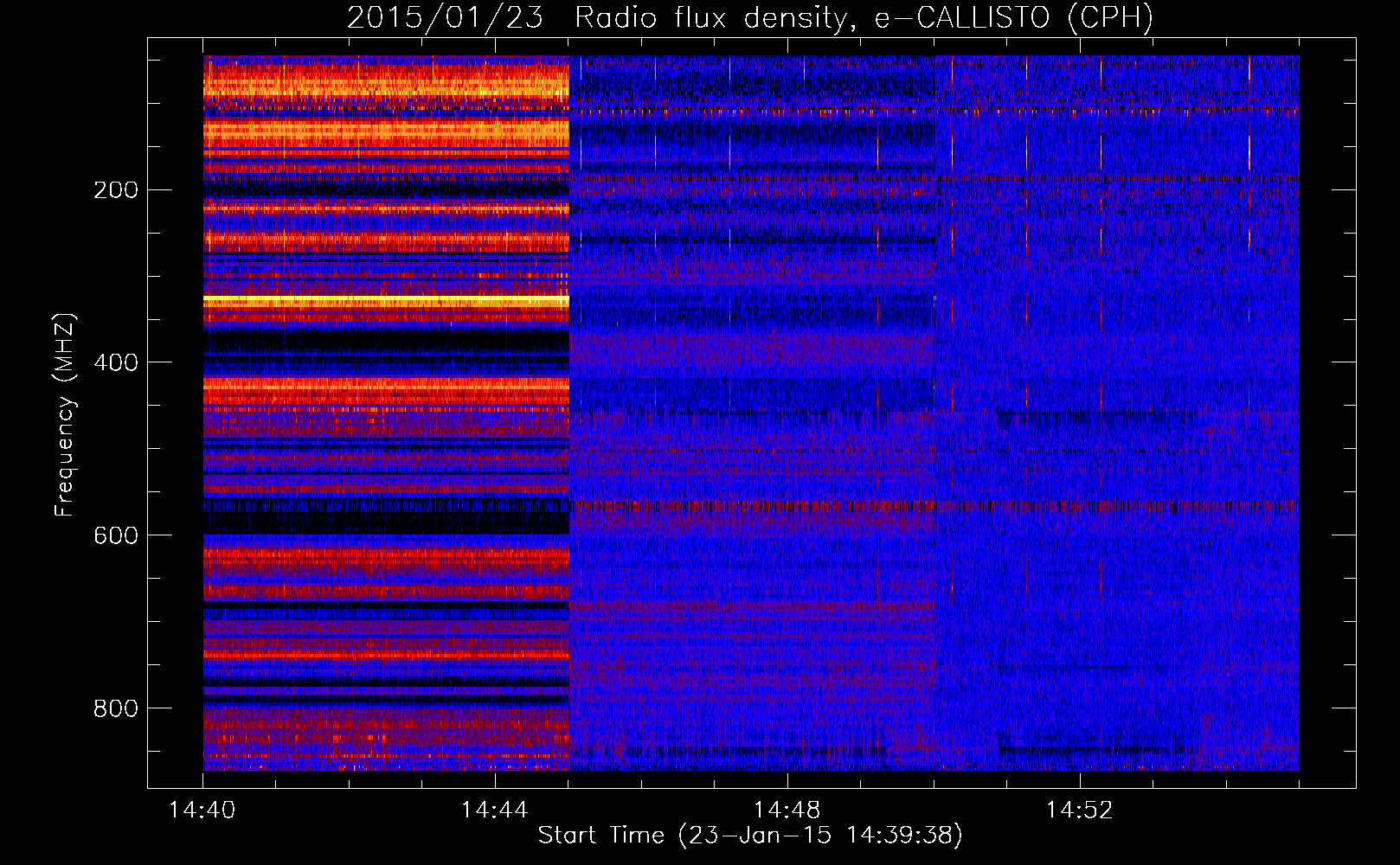Viewport: 1400px width, 865px height.
Task: Click the '14:44' time axis label
Action: [494, 811]
